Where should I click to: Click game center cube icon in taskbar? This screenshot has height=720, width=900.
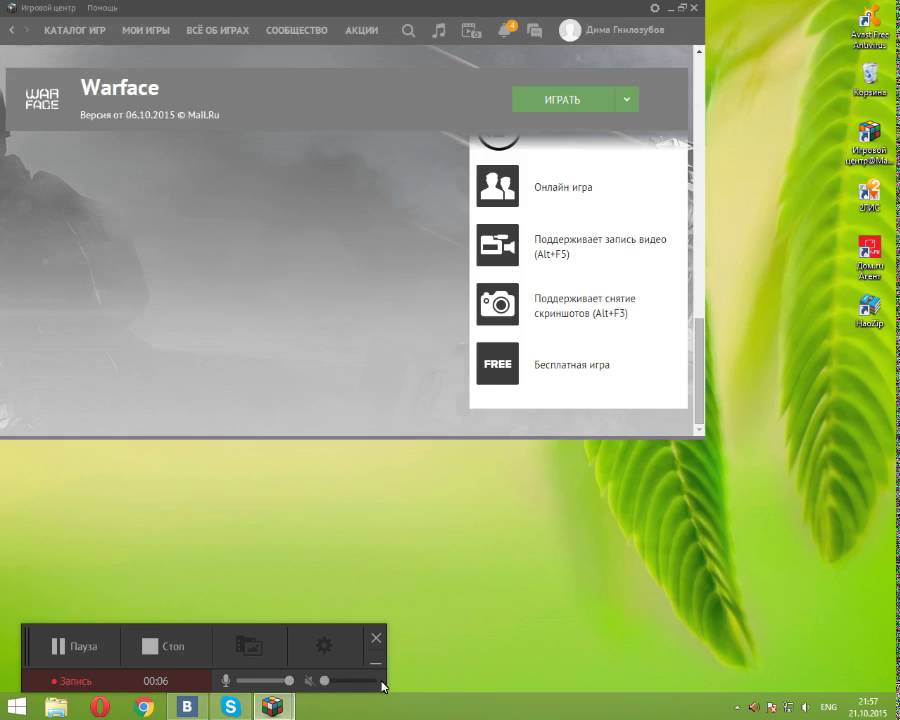[x=273, y=707]
